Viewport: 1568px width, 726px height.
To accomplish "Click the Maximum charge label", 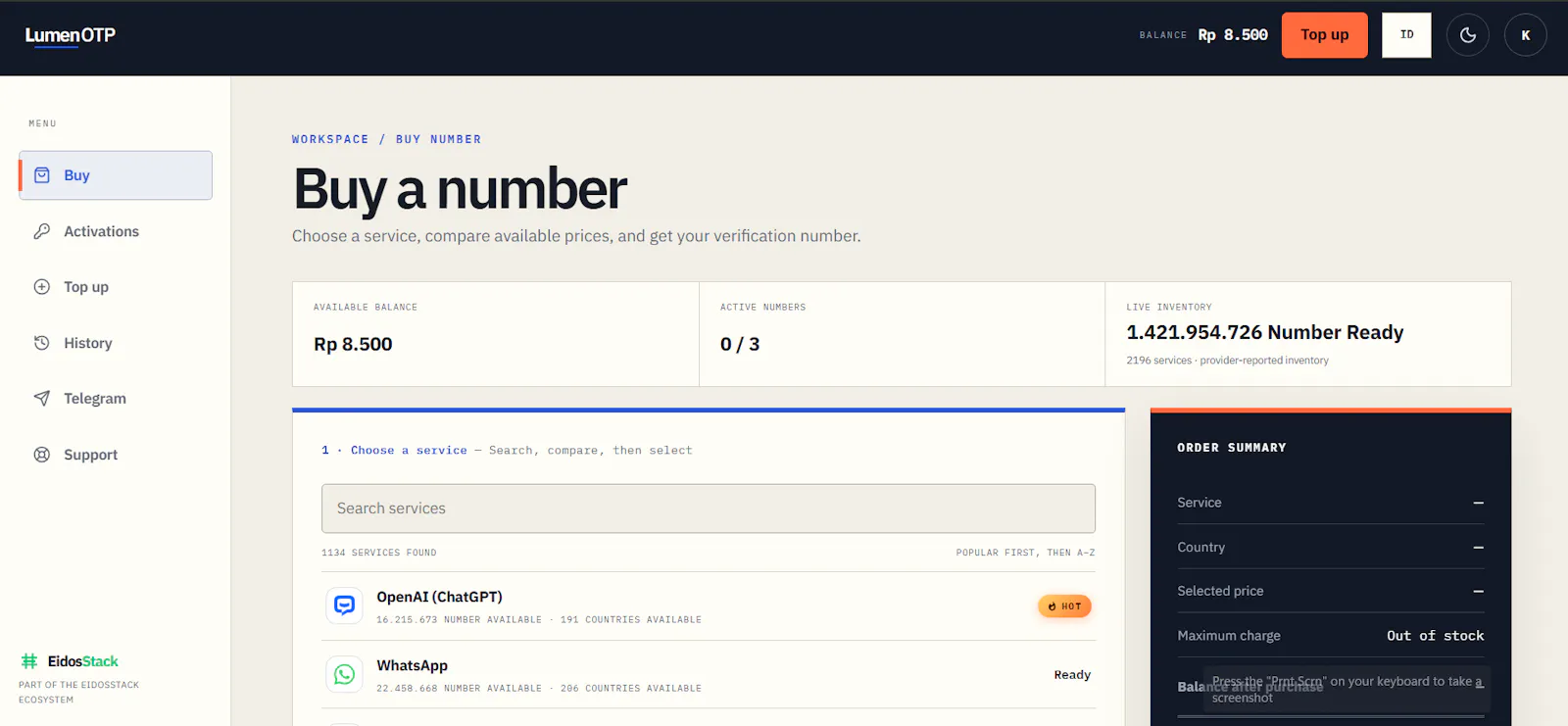I will click(x=1229, y=636).
